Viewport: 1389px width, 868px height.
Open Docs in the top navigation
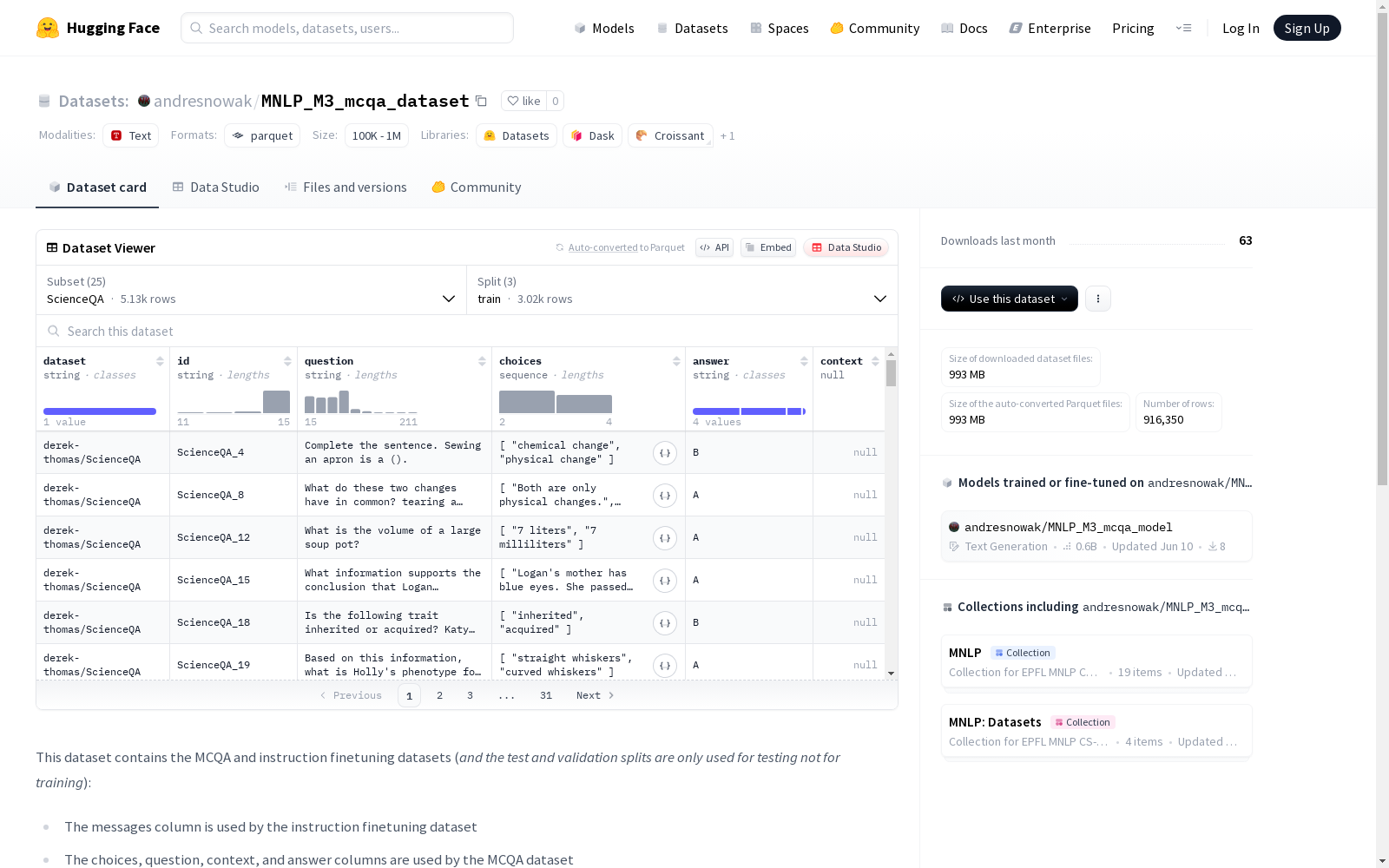pos(964,28)
